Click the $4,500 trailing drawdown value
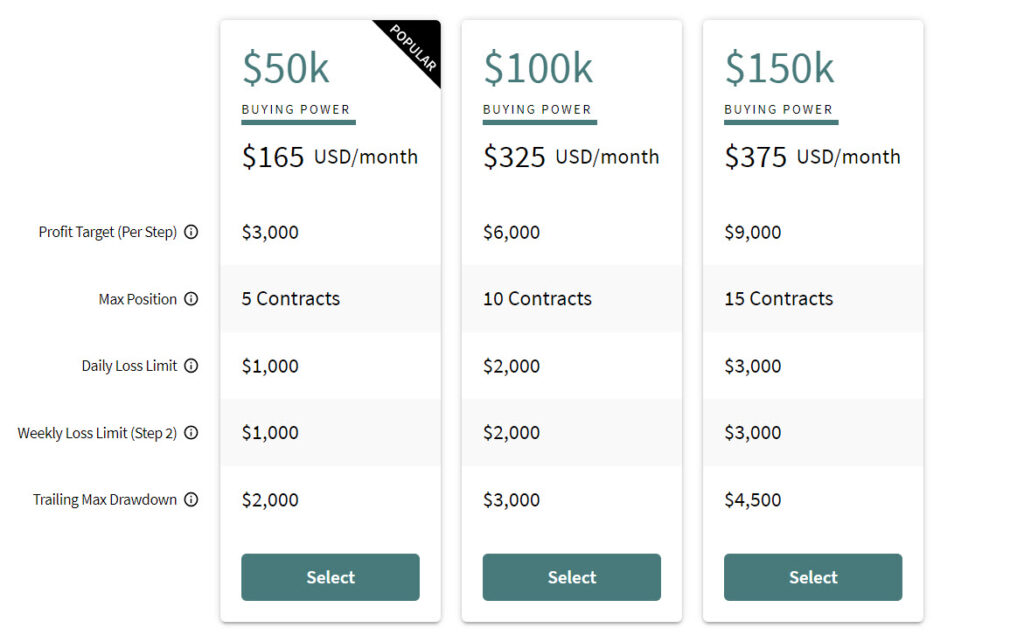The height and width of the screenshot is (642, 1024). [753, 500]
